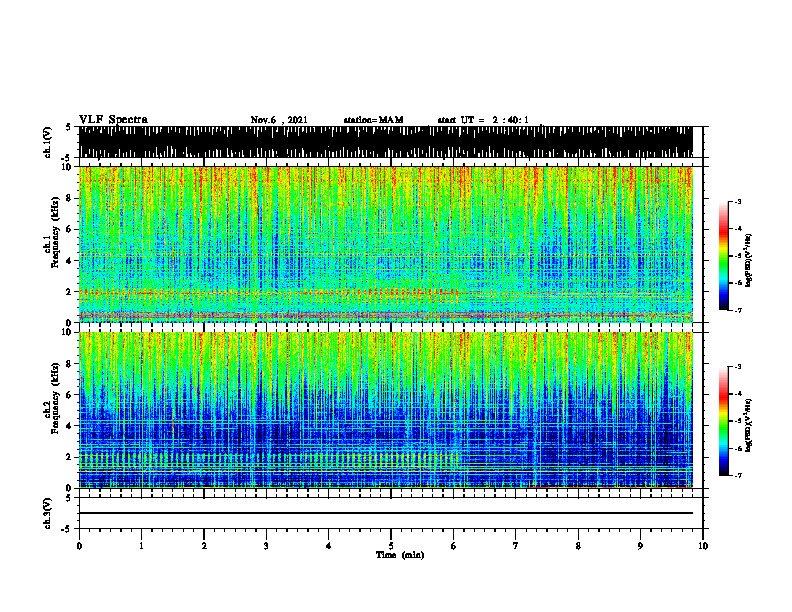The image size is (792, 612).
Task: Click the ch.1 frequency axis "4" tick label
Action: click(x=70, y=261)
